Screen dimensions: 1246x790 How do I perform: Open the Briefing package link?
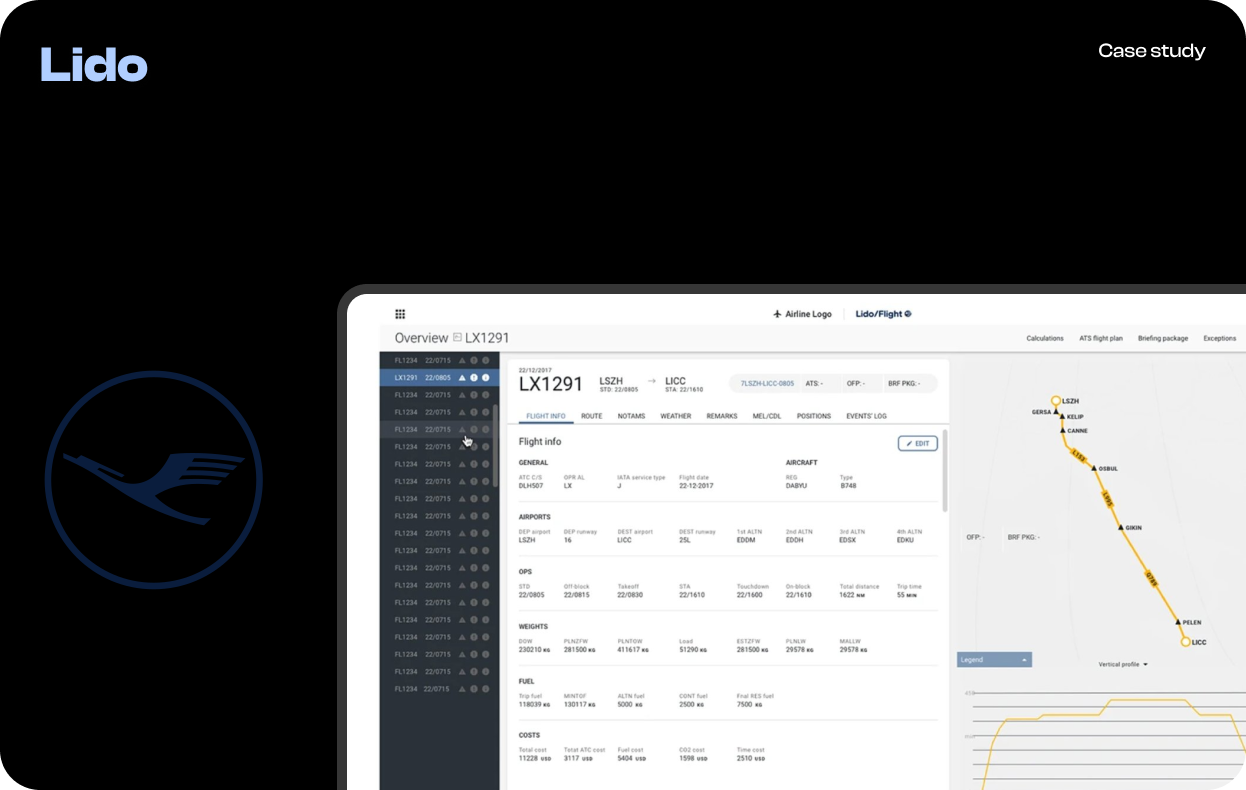tap(1163, 338)
